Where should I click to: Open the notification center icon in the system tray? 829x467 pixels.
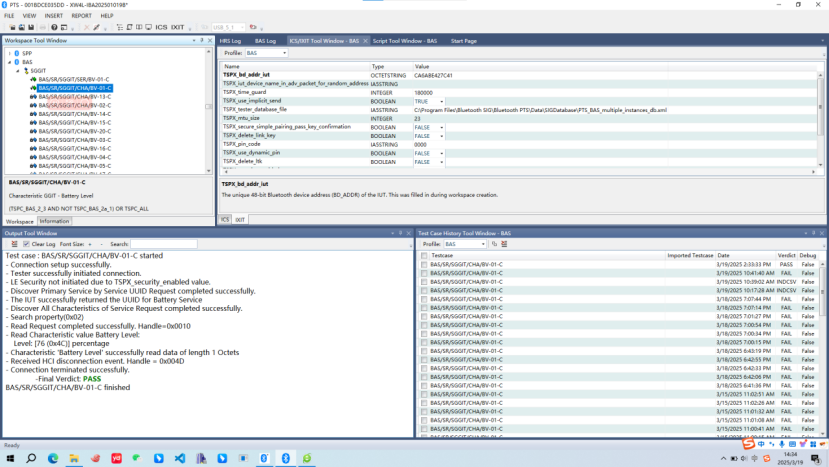(816, 459)
